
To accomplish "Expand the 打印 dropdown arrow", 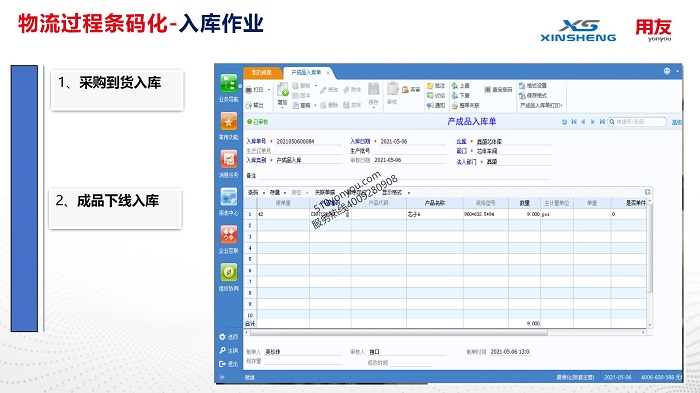I will (269, 90).
